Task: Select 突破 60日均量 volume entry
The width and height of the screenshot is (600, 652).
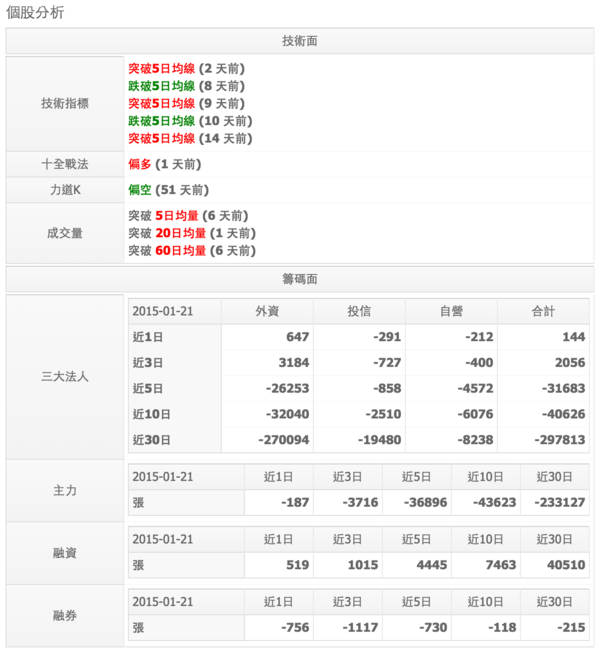Action: point(192,251)
